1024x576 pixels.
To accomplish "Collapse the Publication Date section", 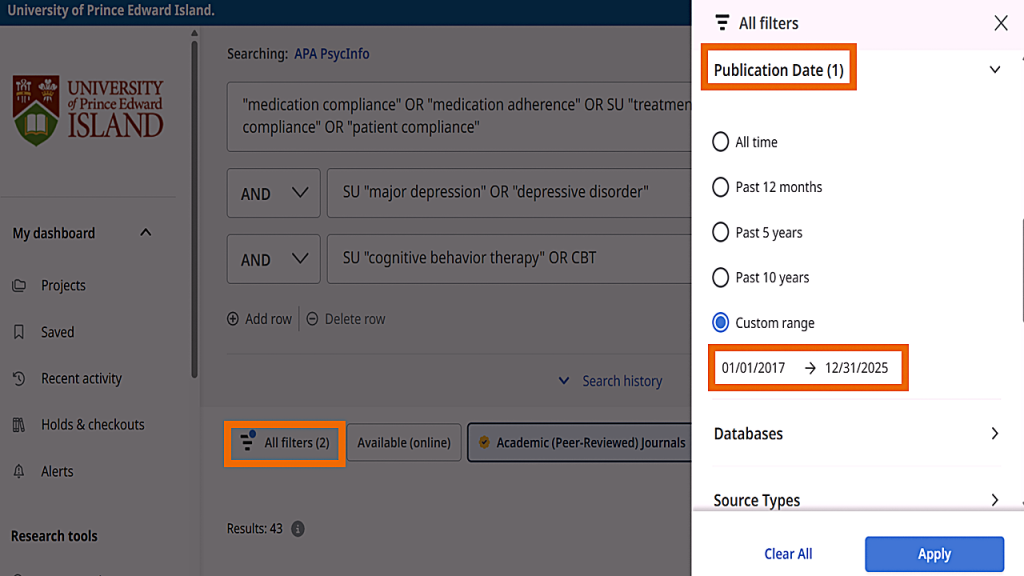I will click(994, 70).
